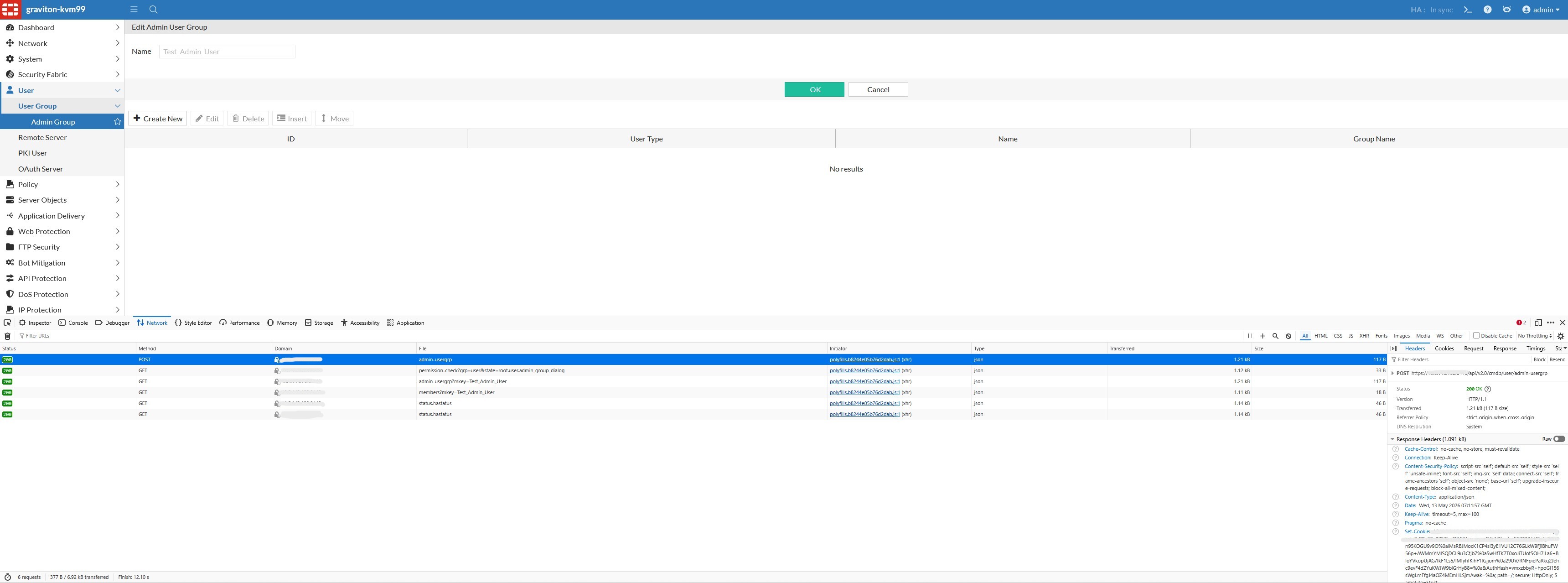Click the Fortinet logo in the header
Viewport: 1568px width, 583px height.
[x=10, y=10]
